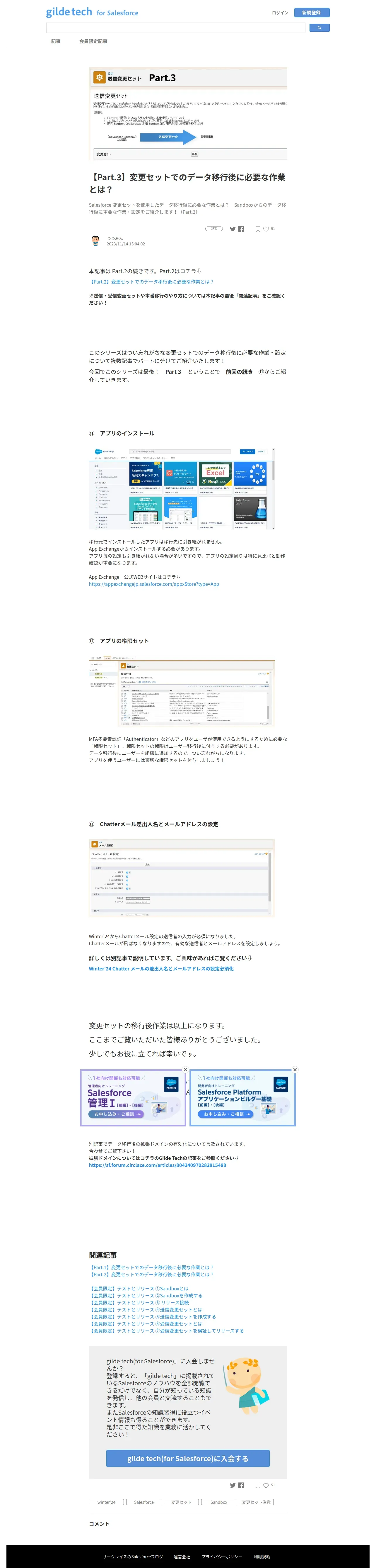
Task: Click the like count 51 near author
Action: point(273,229)
